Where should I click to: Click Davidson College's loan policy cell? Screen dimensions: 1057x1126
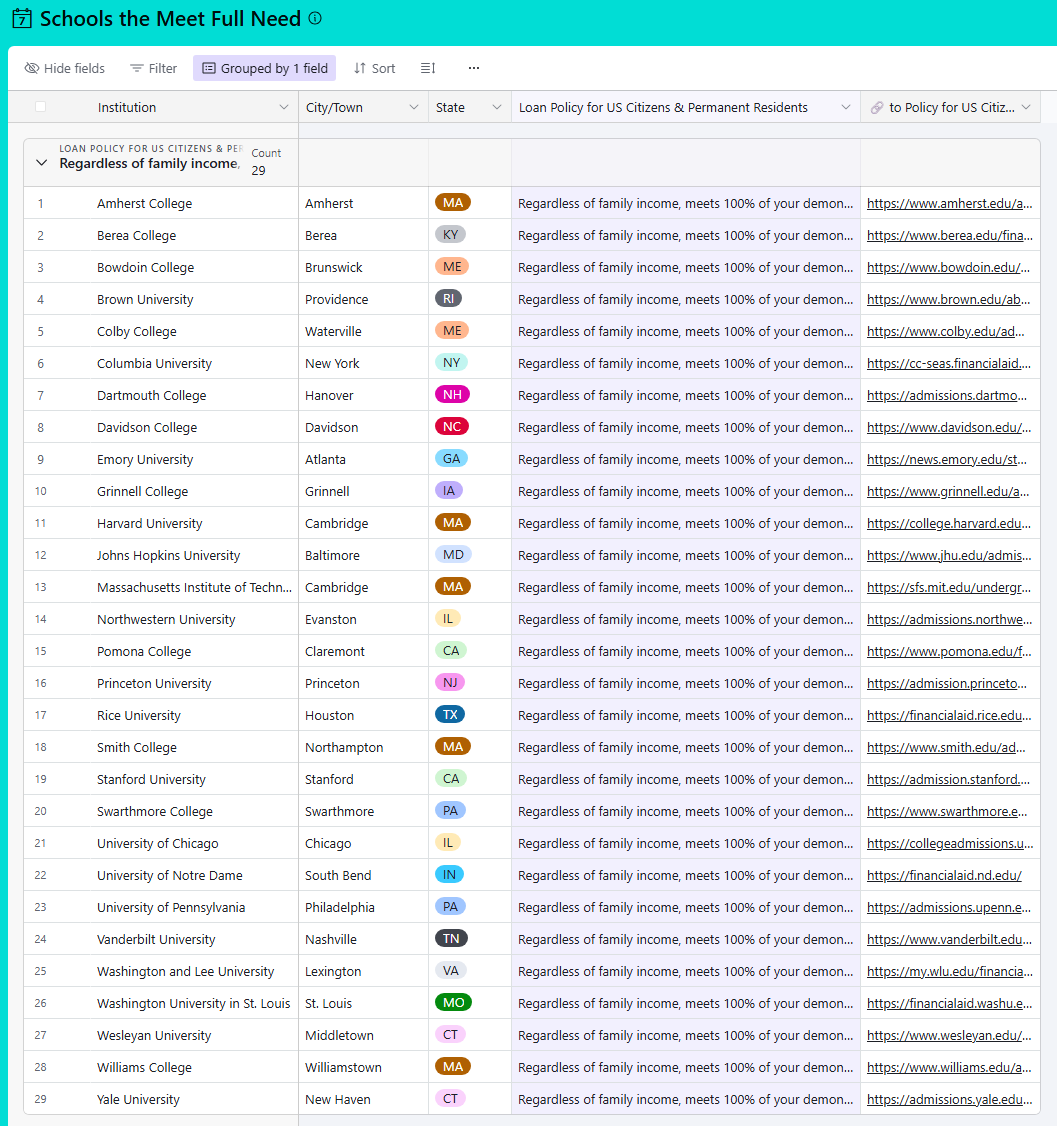pos(686,427)
